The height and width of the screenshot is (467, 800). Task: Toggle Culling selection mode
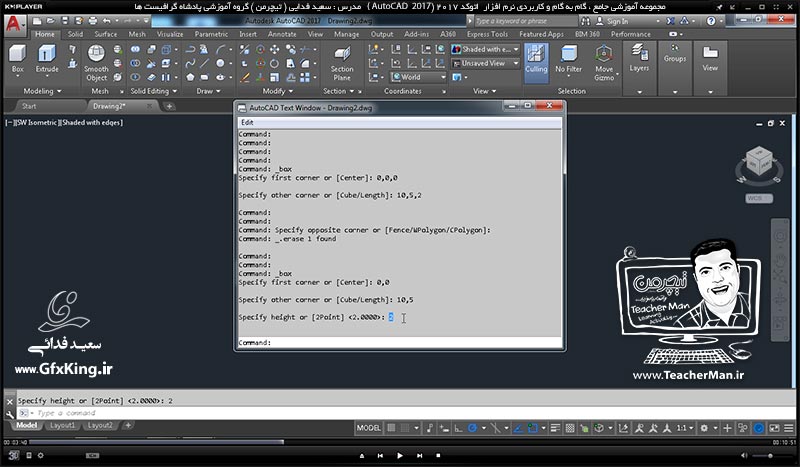[x=536, y=63]
